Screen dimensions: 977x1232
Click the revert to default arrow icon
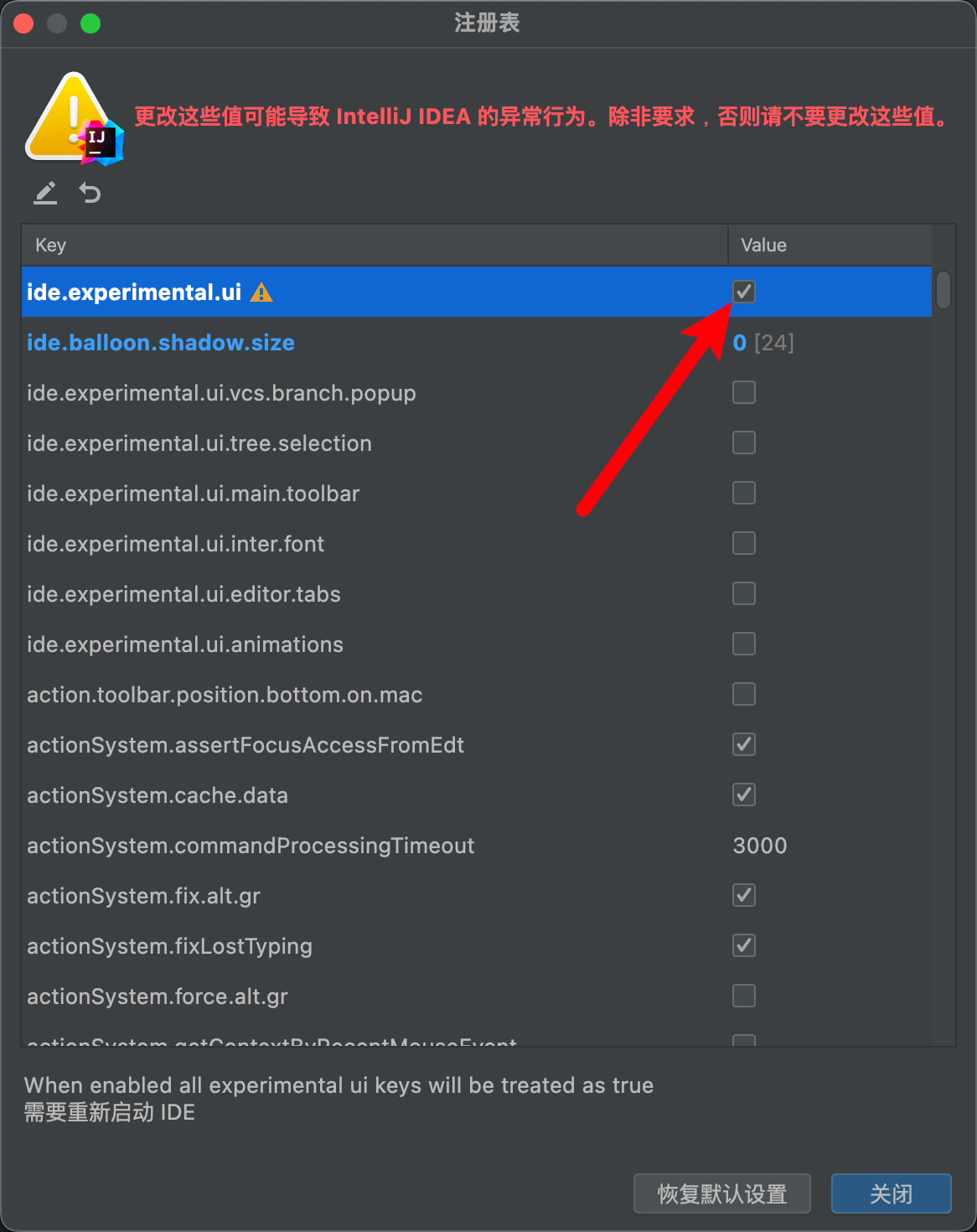click(90, 194)
